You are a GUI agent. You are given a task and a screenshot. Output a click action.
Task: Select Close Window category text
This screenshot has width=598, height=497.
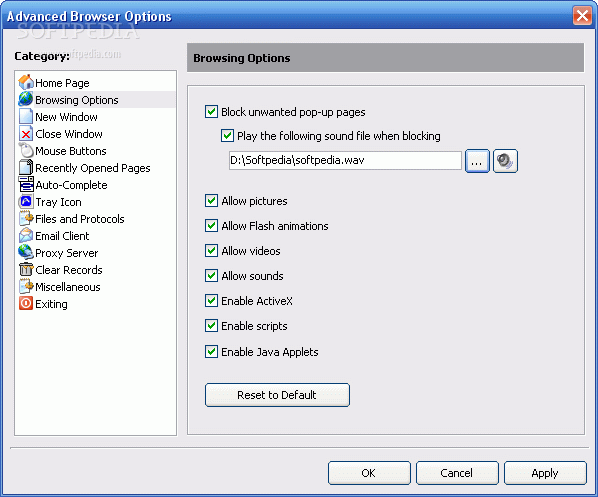click(x=69, y=134)
